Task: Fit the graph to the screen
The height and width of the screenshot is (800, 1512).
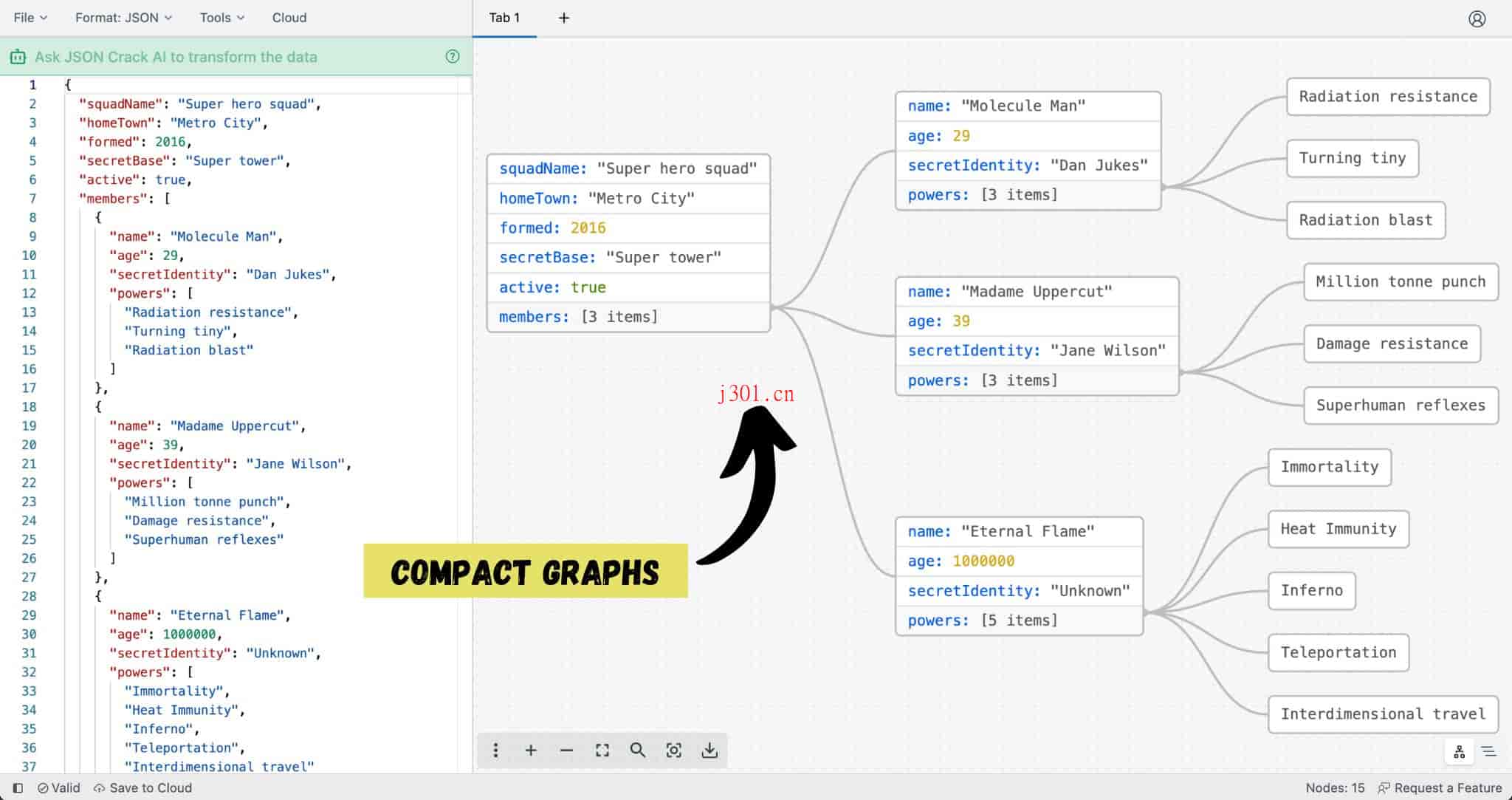Action: pos(602,750)
